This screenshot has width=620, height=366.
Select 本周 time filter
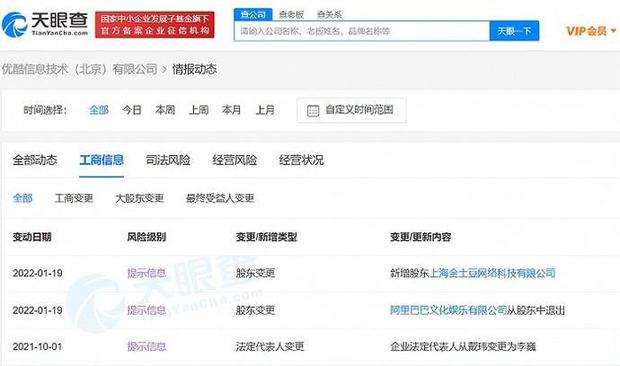(x=165, y=110)
